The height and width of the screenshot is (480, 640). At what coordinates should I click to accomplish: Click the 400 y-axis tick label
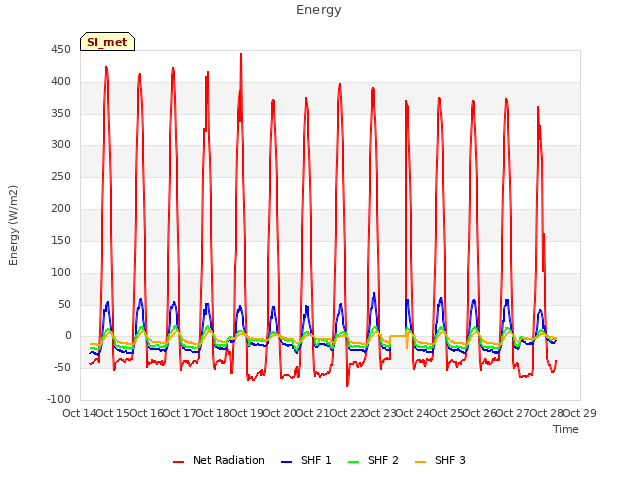(61, 82)
